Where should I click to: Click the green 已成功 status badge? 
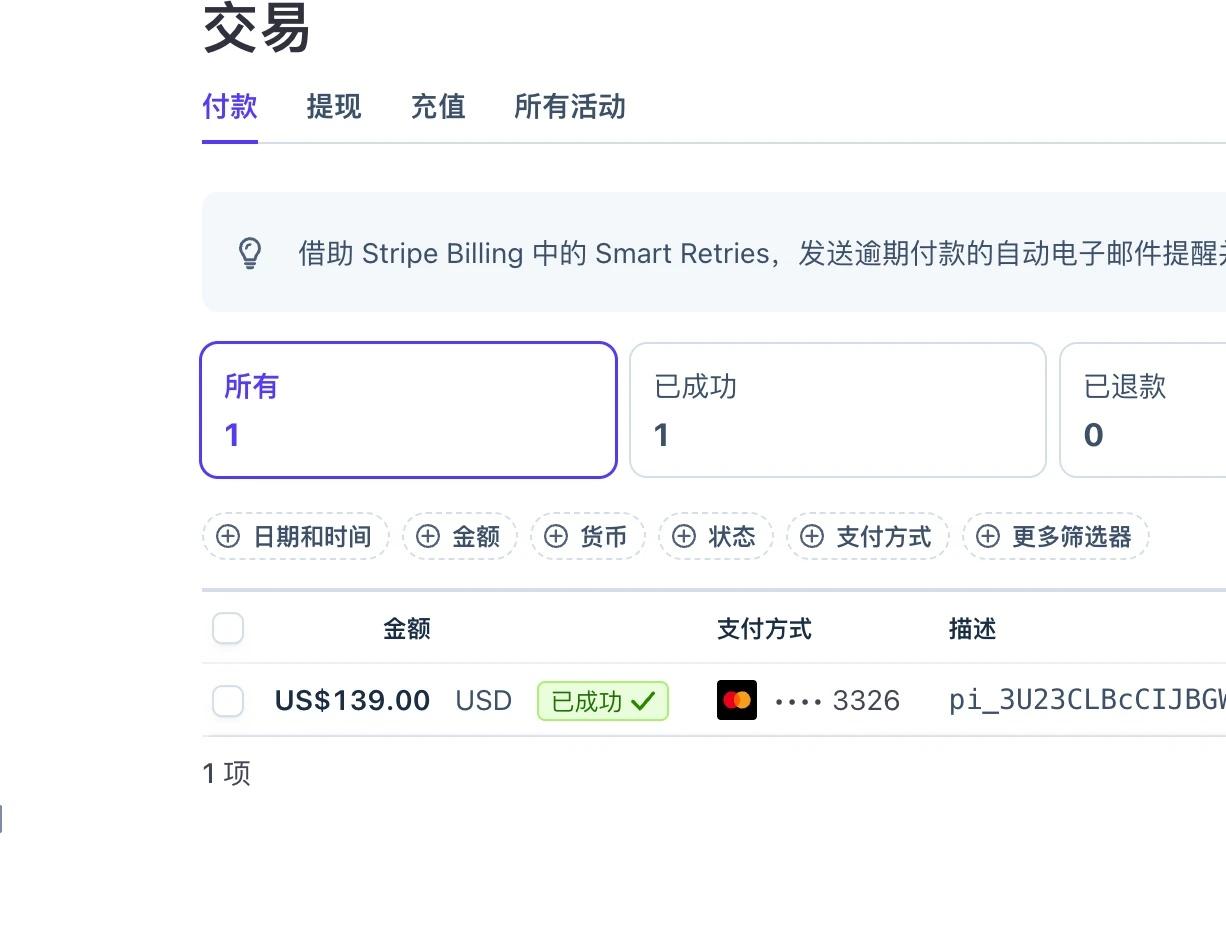point(603,701)
